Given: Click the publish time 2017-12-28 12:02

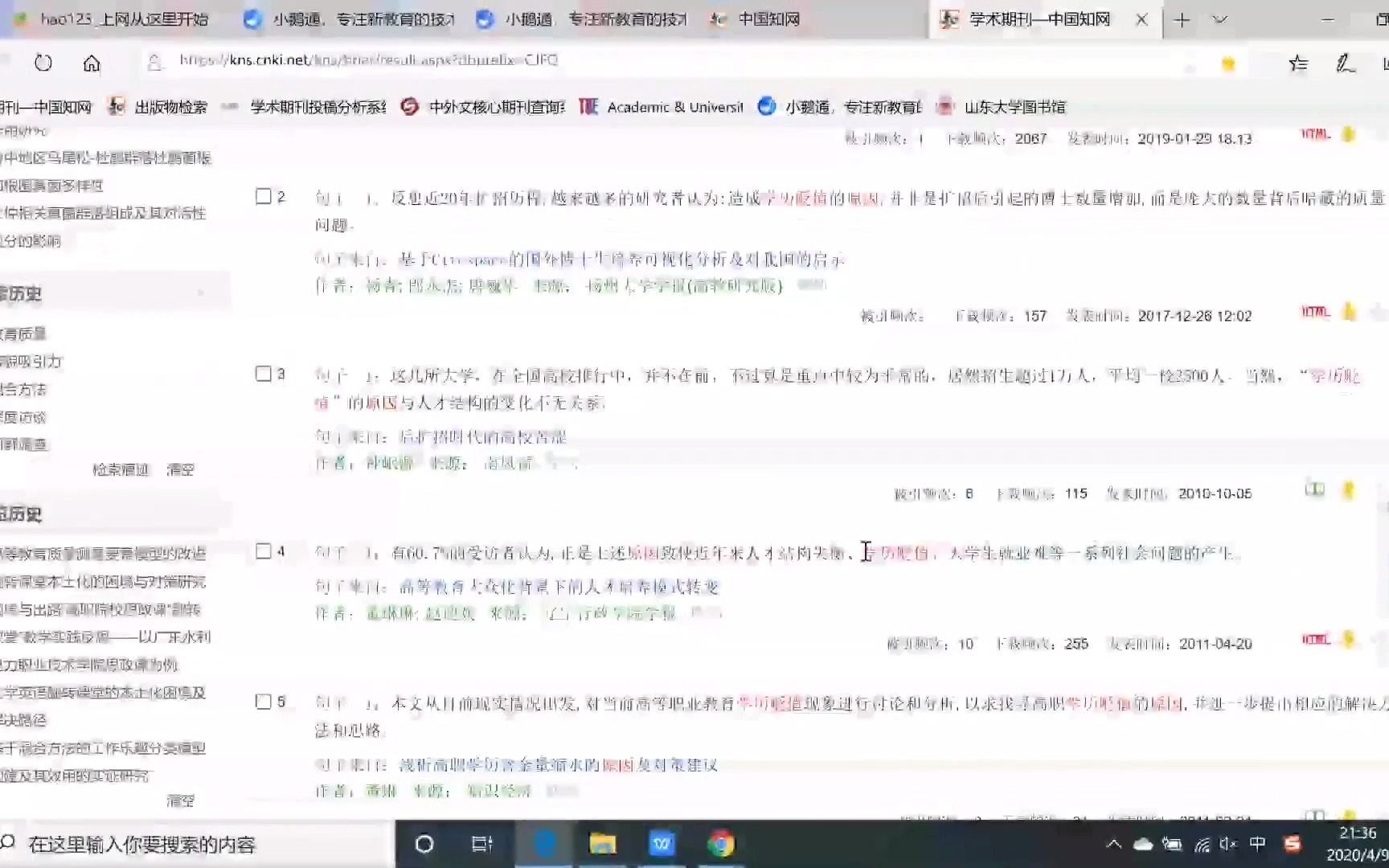Looking at the screenshot, I should coord(1194,316).
